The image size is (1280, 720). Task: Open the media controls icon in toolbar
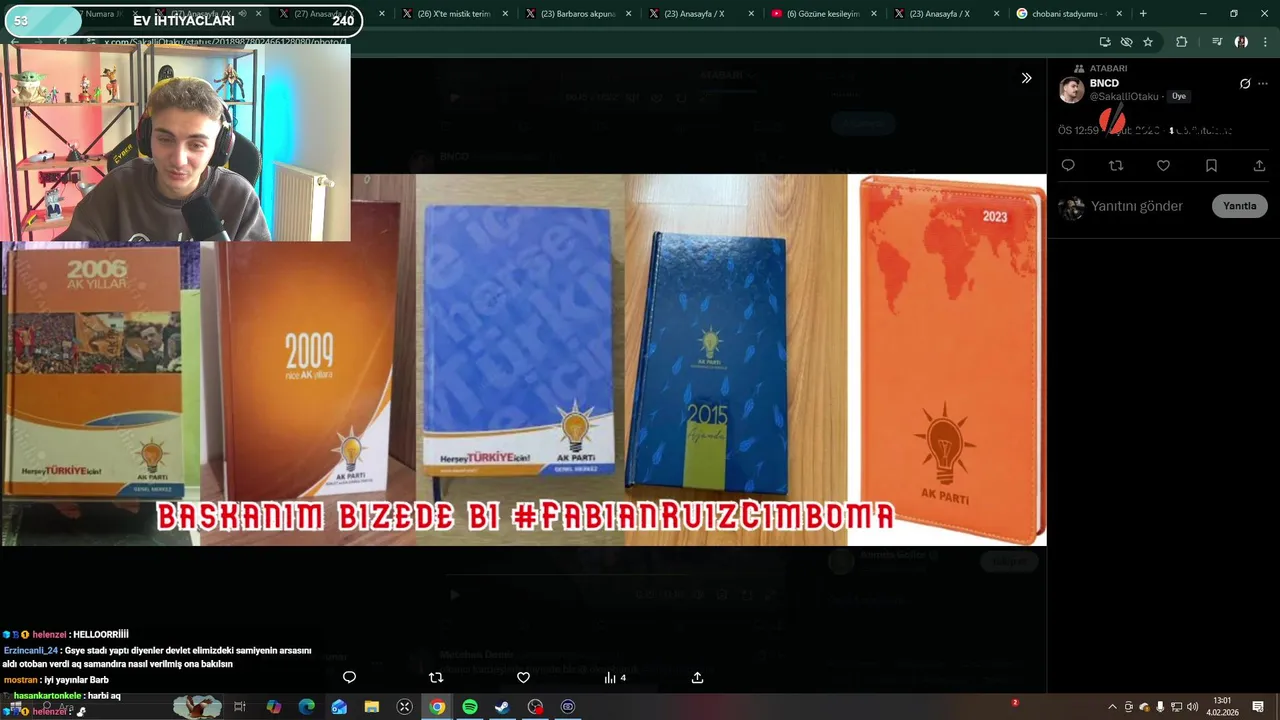click(x=1217, y=42)
